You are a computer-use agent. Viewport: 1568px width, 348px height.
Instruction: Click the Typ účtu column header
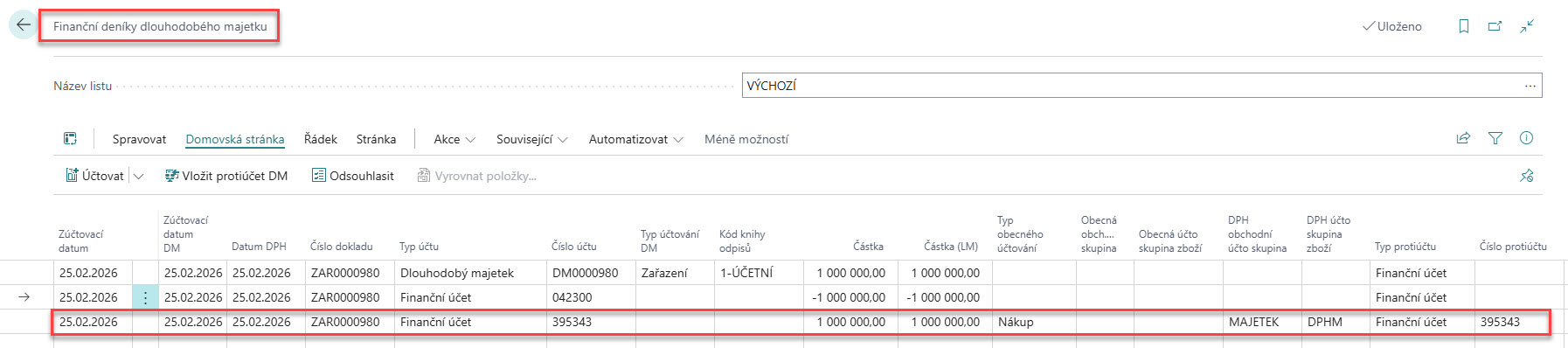(419, 247)
